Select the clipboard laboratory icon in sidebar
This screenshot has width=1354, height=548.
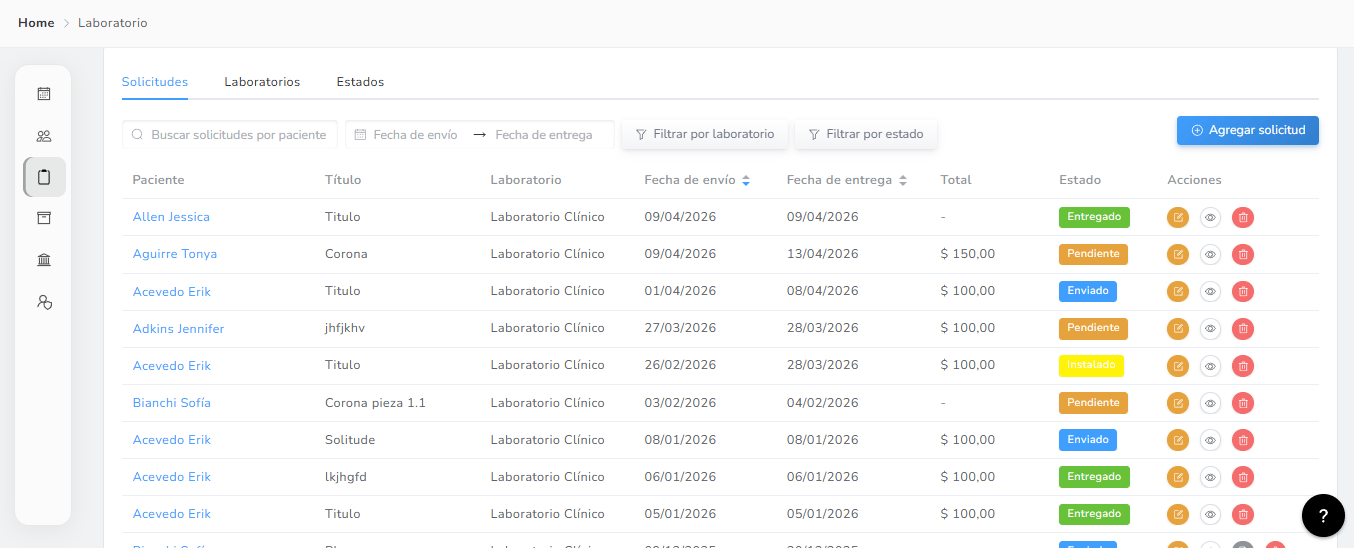(x=44, y=177)
